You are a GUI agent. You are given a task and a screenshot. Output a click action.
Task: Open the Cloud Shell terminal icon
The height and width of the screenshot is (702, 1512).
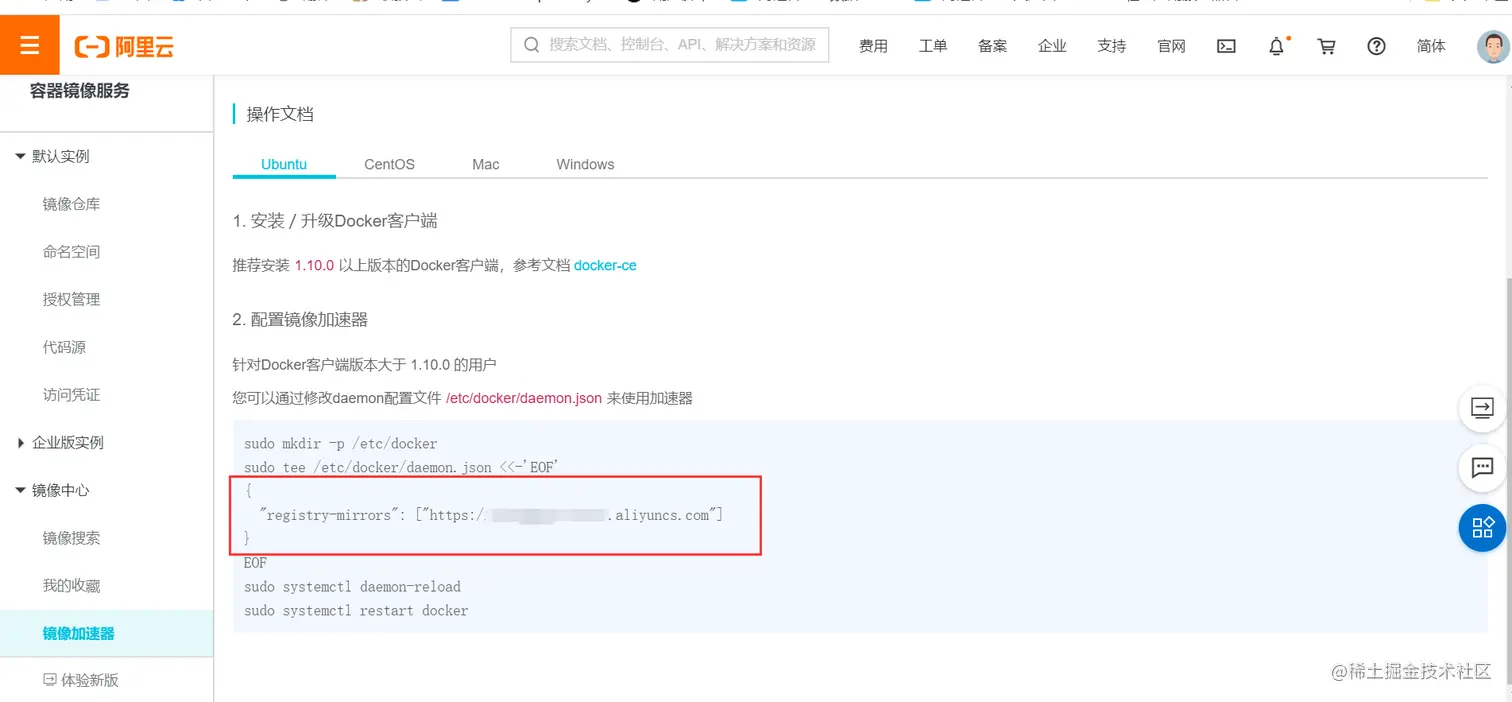tap(1226, 46)
